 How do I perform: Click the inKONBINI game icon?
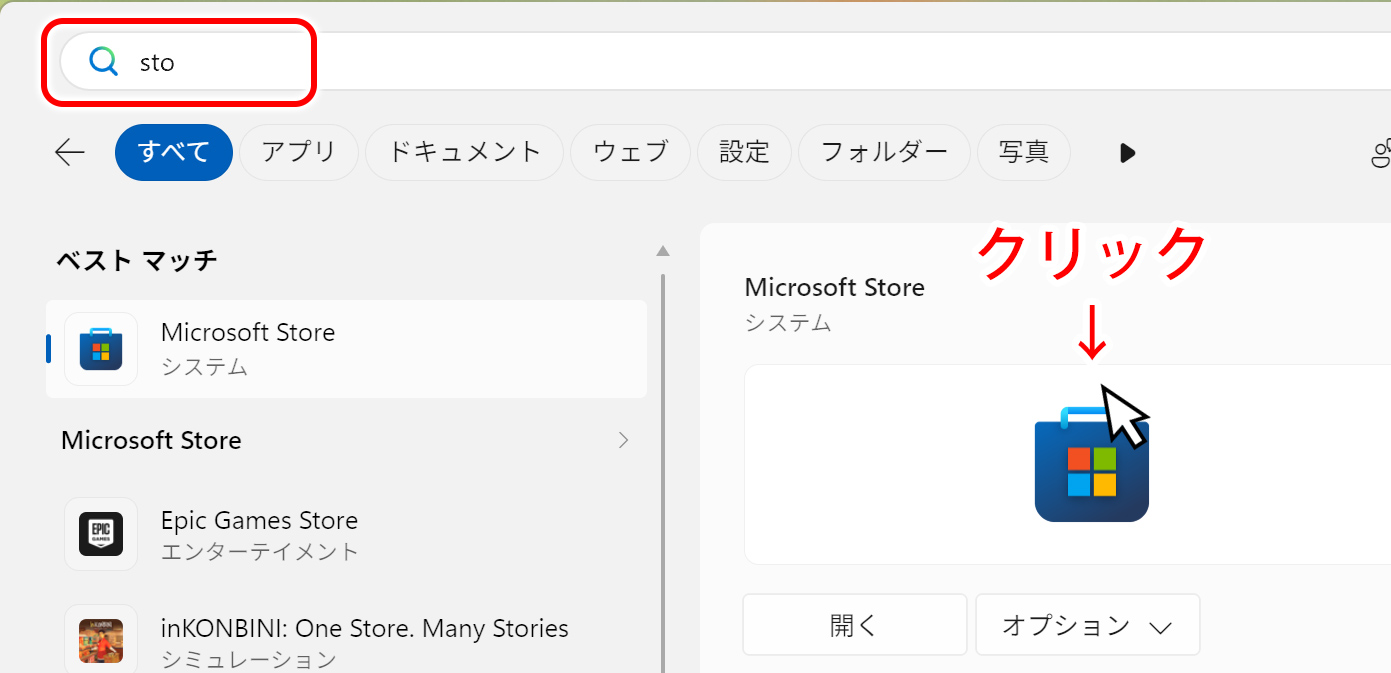point(101,641)
